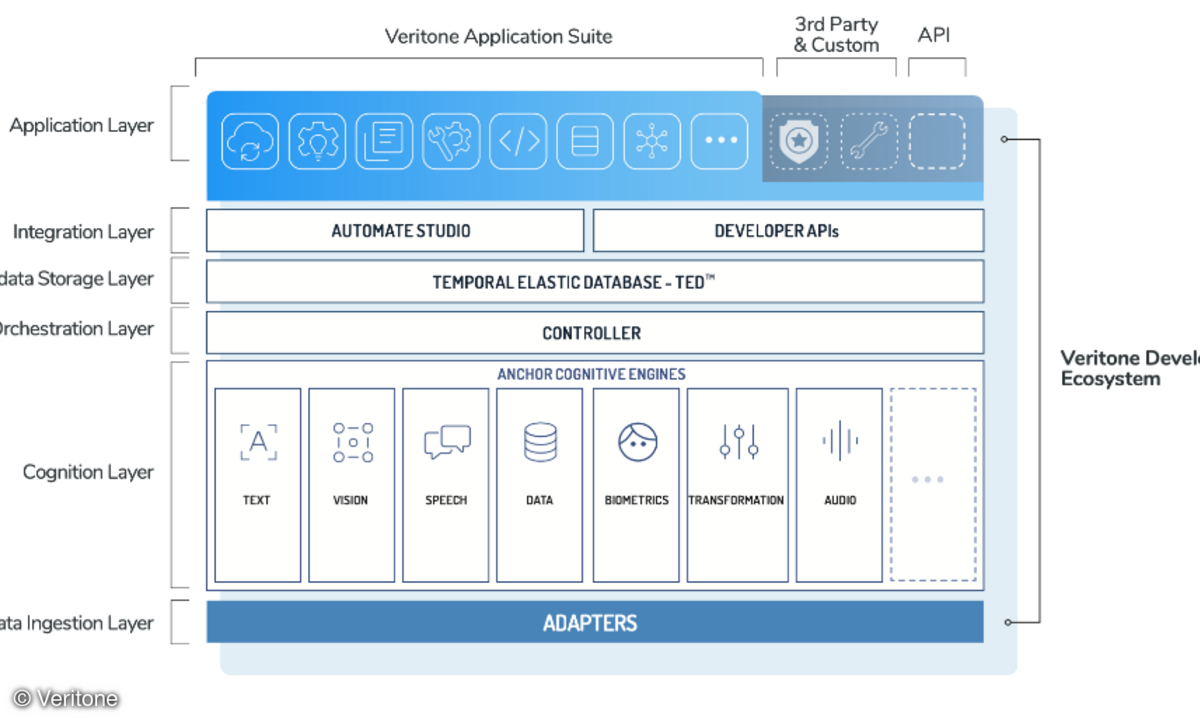1200x720 pixels.
Task: Click the Anchor Cognitive Engines heading
Action: click(591, 374)
